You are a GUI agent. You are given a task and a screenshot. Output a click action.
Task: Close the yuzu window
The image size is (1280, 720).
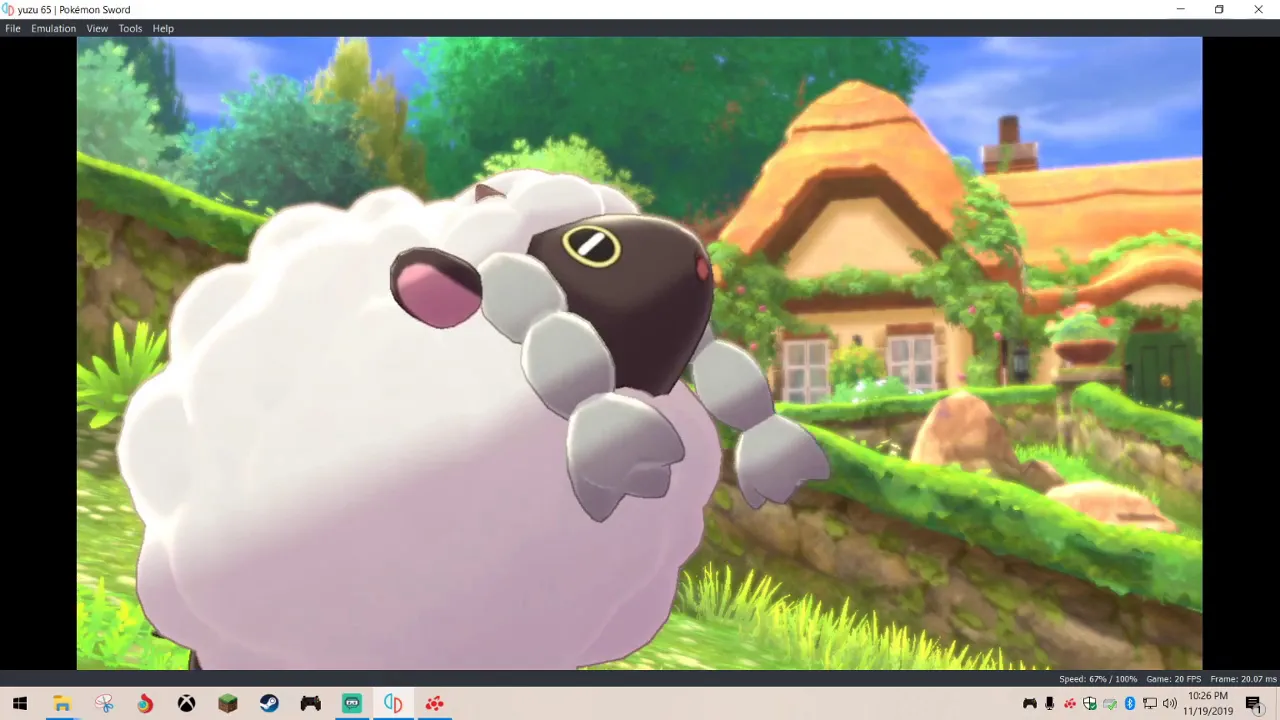click(x=1258, y=9)
